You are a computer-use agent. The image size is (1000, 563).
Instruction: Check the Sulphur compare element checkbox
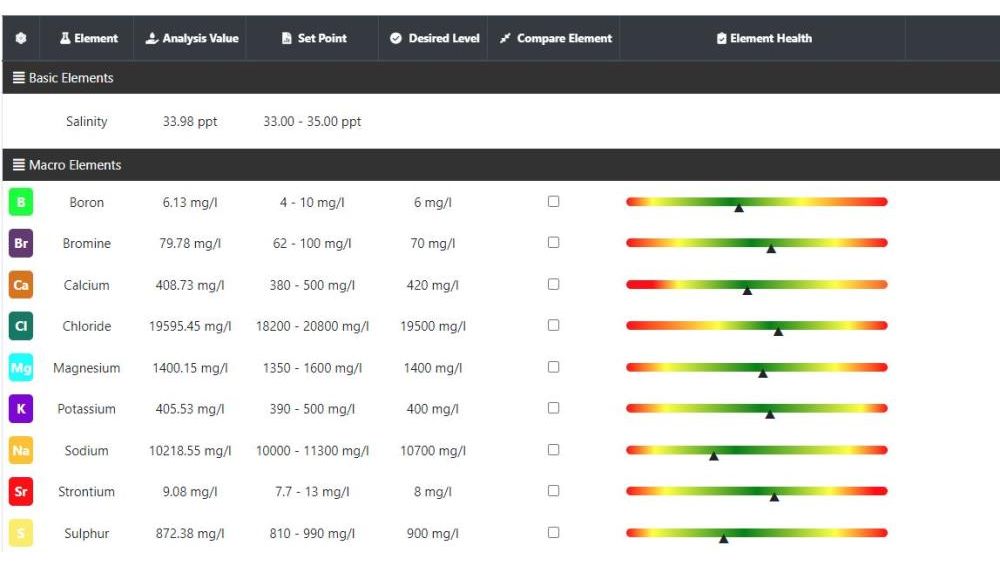pyautogui.click(x=554, y=533)
